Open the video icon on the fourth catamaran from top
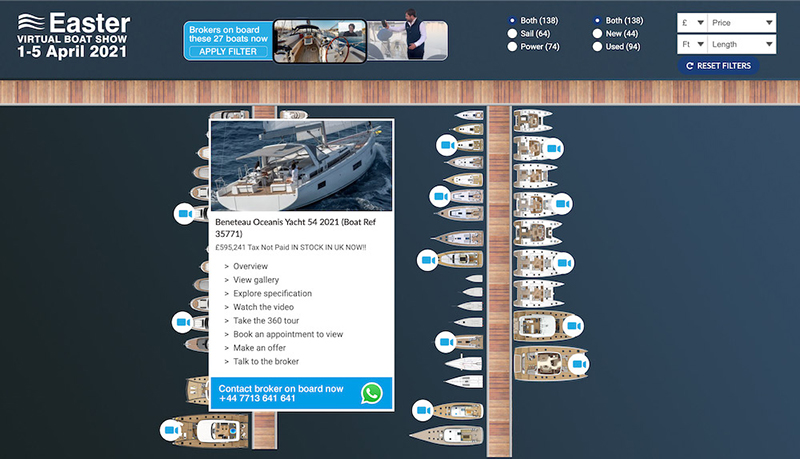800x459 pixels. pos(562,204)
